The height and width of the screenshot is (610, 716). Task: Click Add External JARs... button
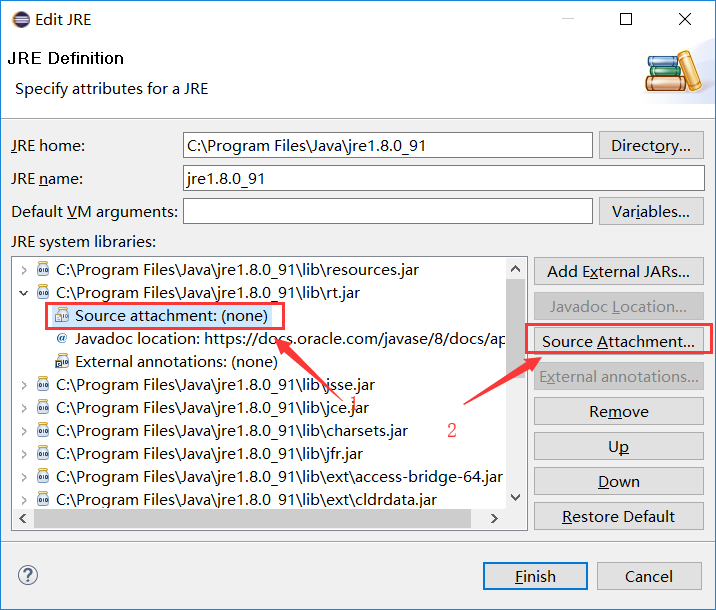point(618,271)
